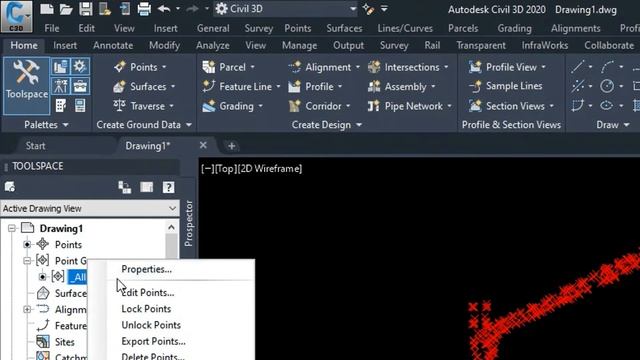
Task: Open the Pipe Network dropdown arrow
Action: pos(449,106)
